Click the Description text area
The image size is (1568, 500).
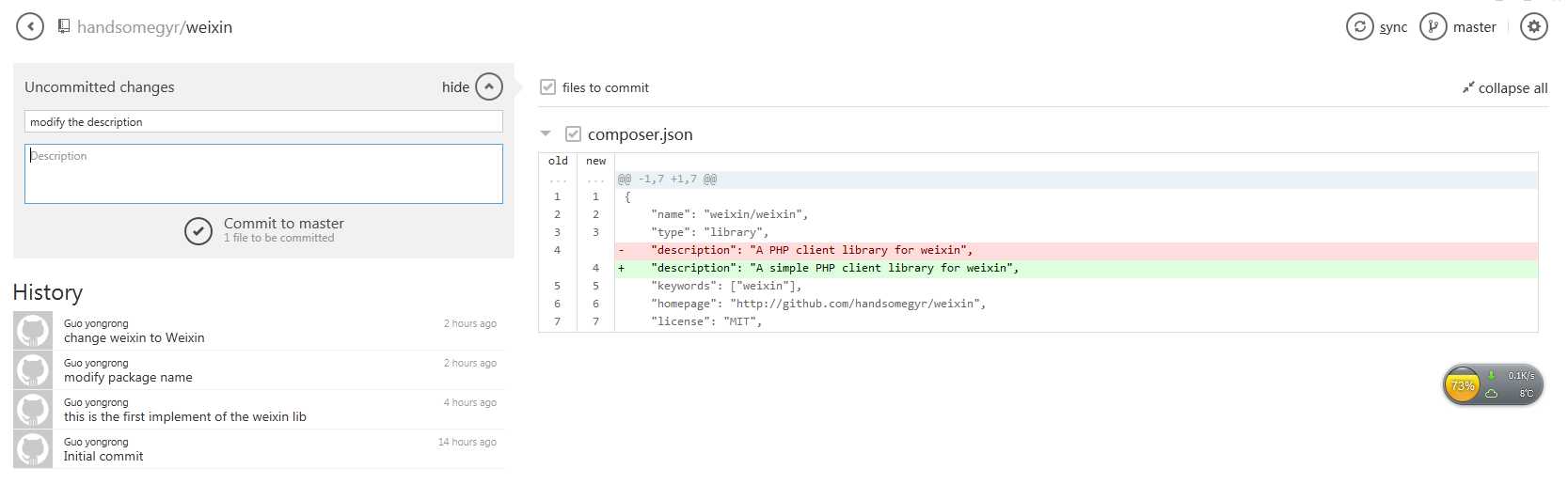pos(263,174)
